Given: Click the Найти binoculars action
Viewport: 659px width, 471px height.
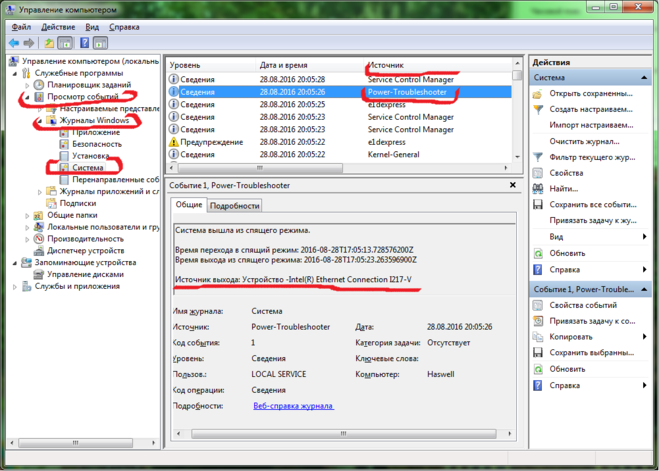Looking at the screenshot, I should click(563, 188).
